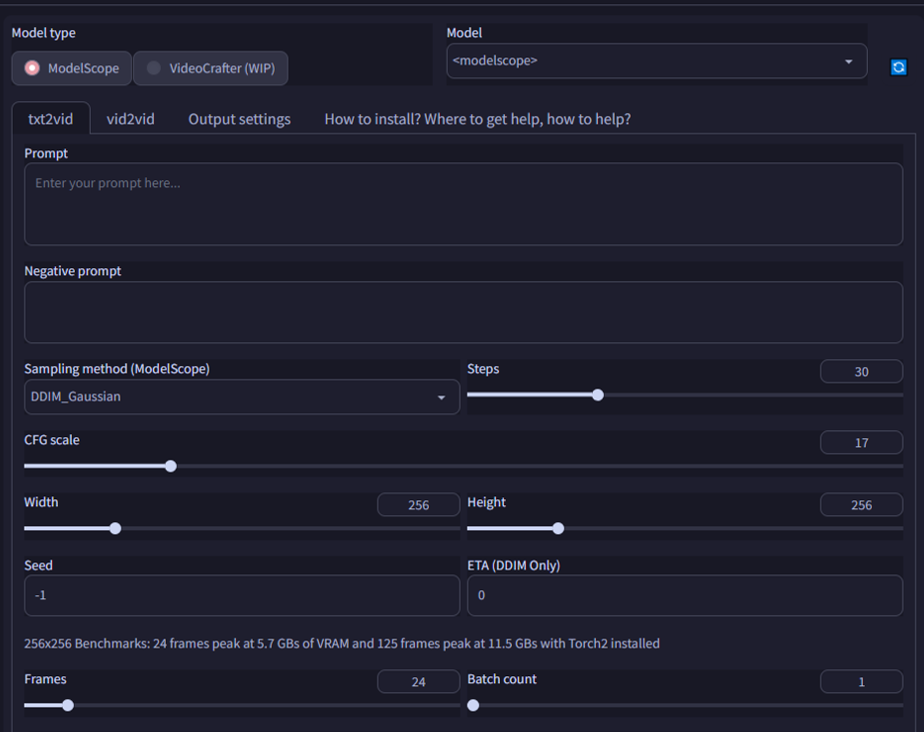
Task: Click the Frames slider handle
Action: (68, 705)
